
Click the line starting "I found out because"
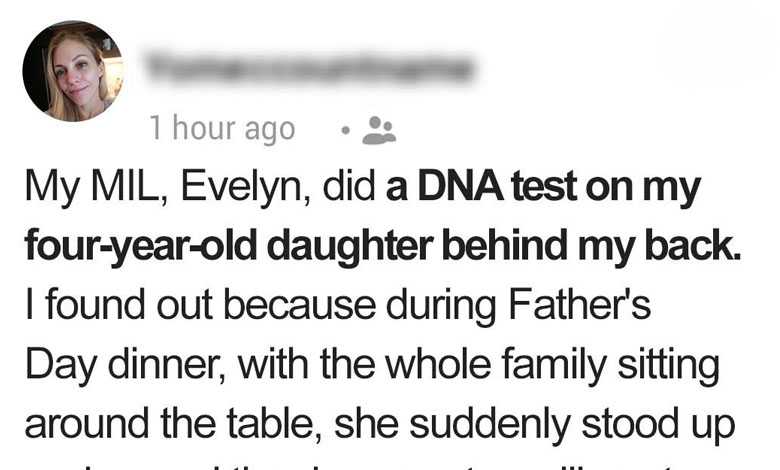pos(337,309)
